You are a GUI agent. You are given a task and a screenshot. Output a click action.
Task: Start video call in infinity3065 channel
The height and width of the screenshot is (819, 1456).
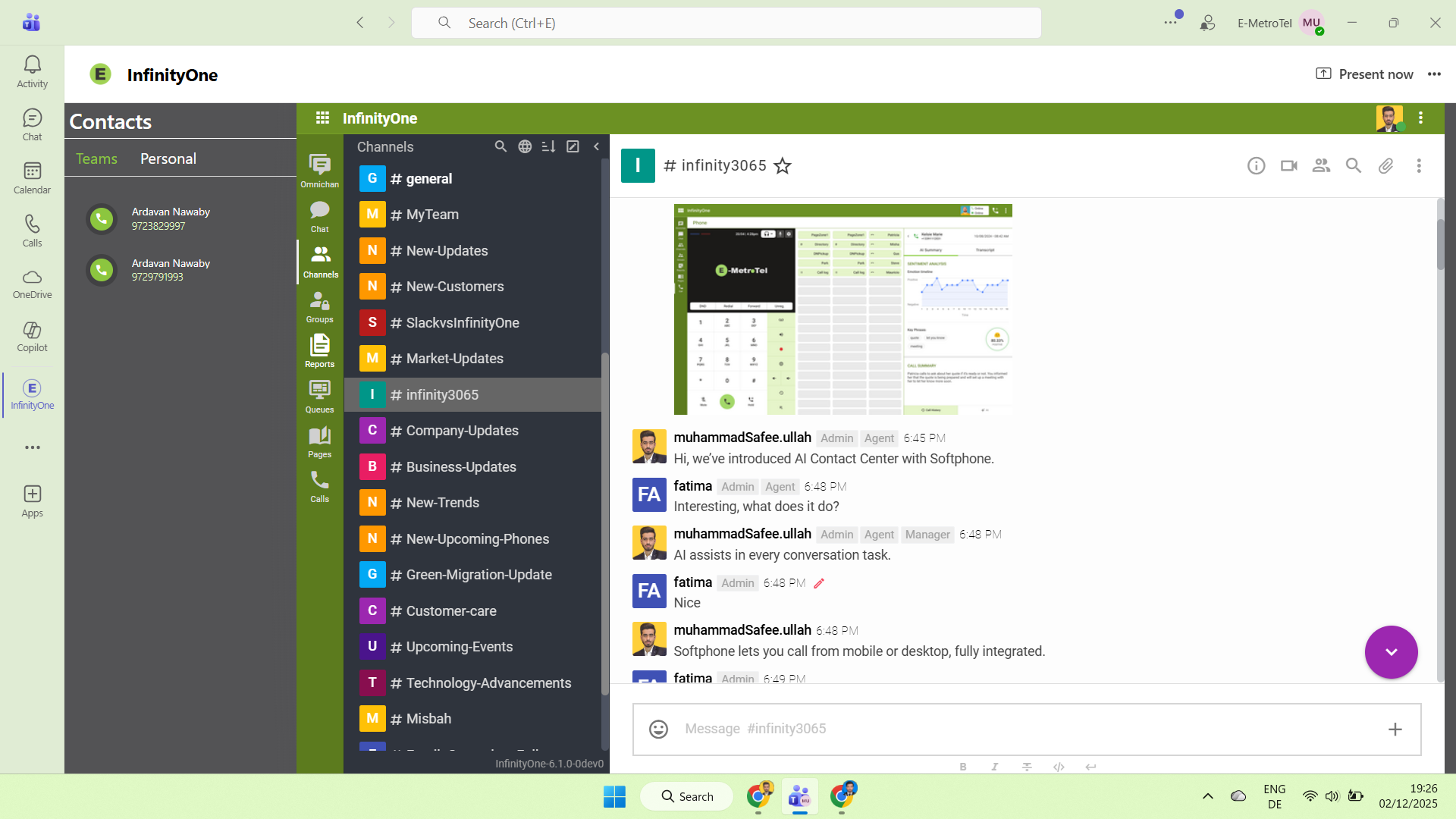pyautogui.click(x=1288, y=165)
